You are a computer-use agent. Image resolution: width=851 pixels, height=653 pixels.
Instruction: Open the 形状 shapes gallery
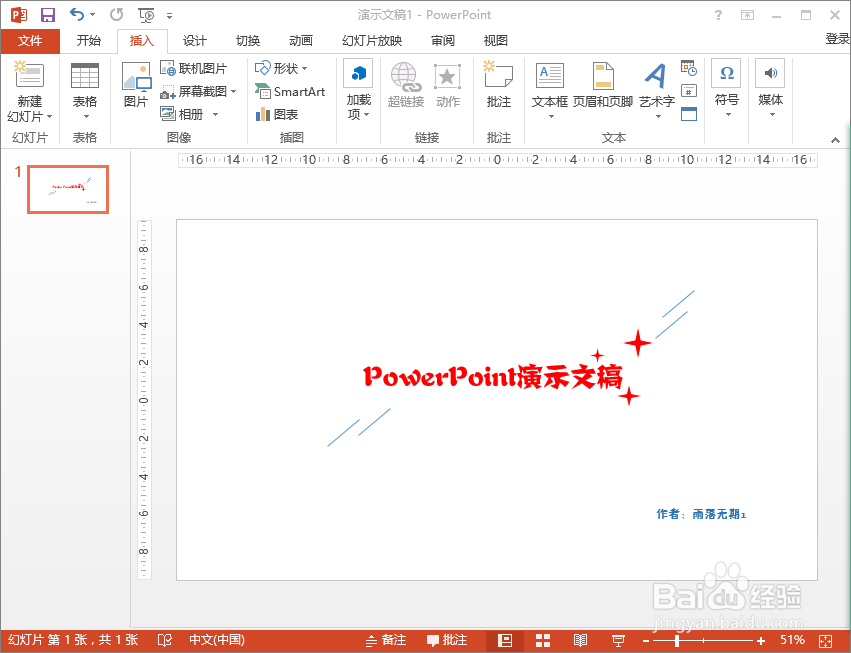click(281, 68)
